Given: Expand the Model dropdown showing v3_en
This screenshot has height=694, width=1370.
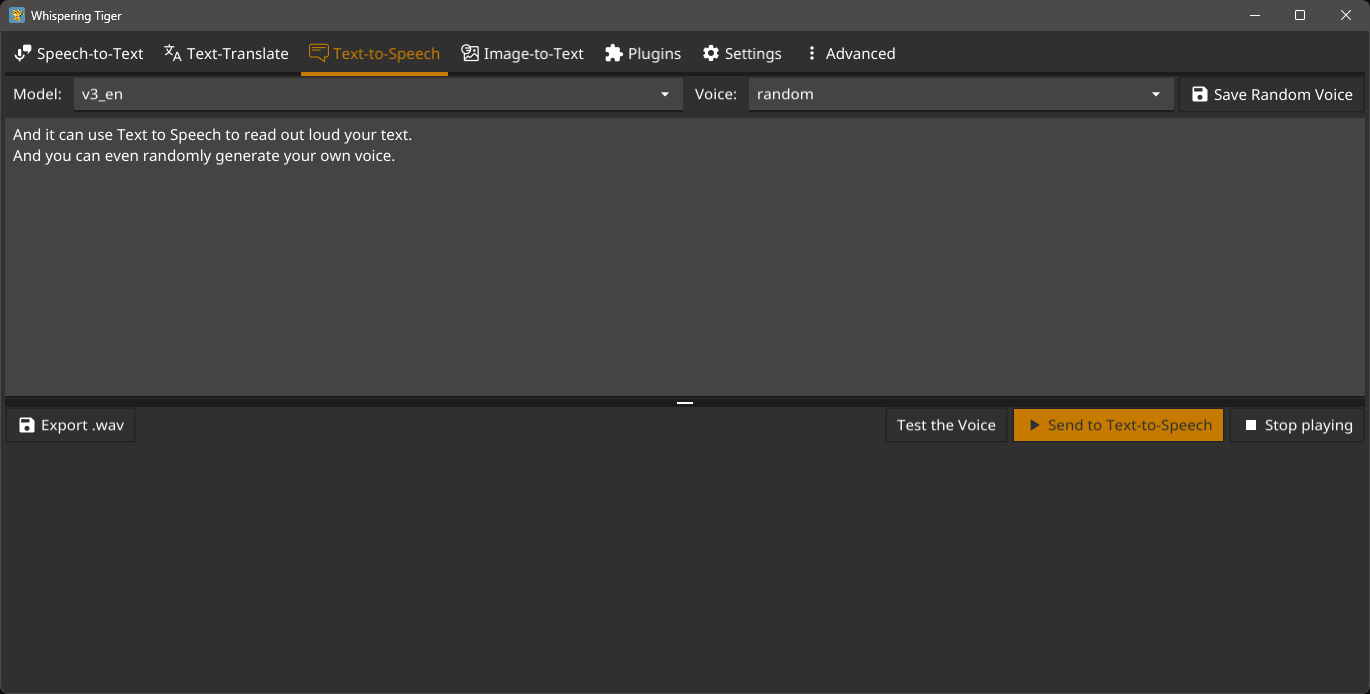Looking at the screenshot, I should [x=378, y=94].
